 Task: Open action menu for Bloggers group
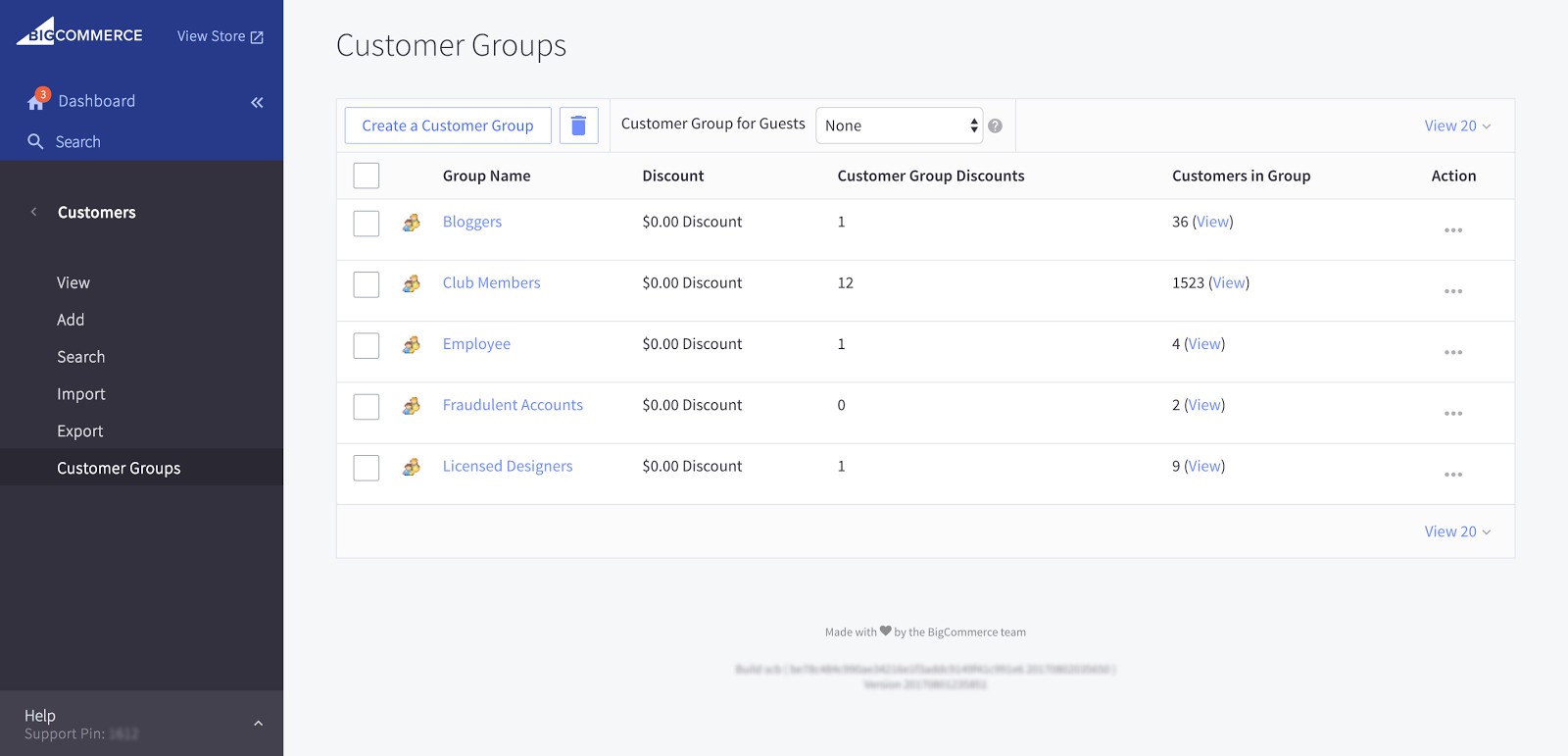1452,230
